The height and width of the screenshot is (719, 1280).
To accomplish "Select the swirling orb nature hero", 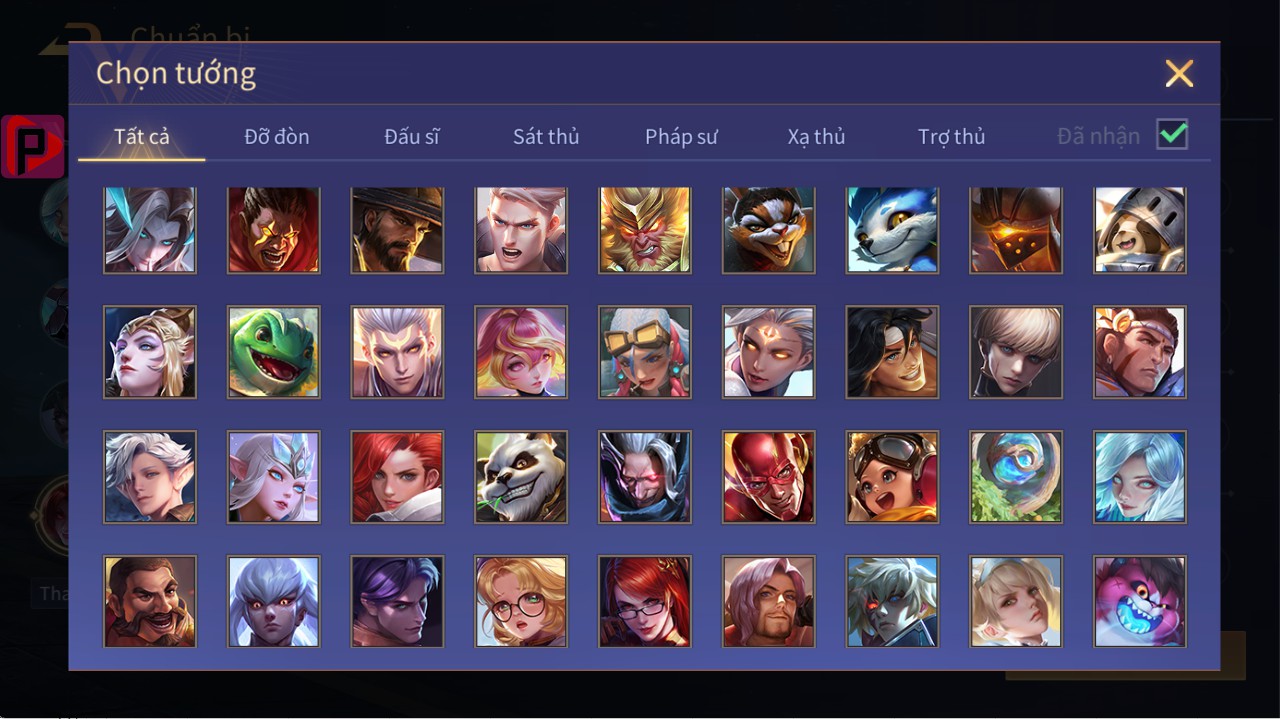I will [1015, 477].
